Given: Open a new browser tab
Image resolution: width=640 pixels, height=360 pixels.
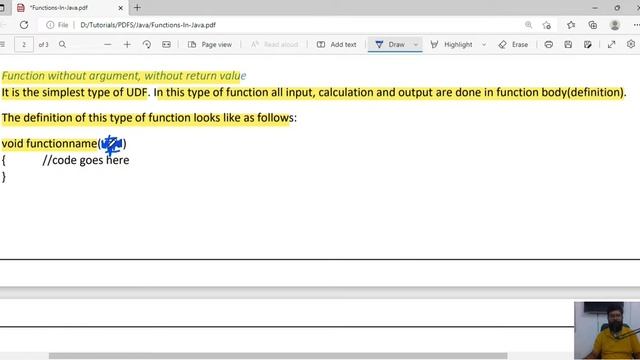Looking at the screenshot, I should tap(137, 7).
